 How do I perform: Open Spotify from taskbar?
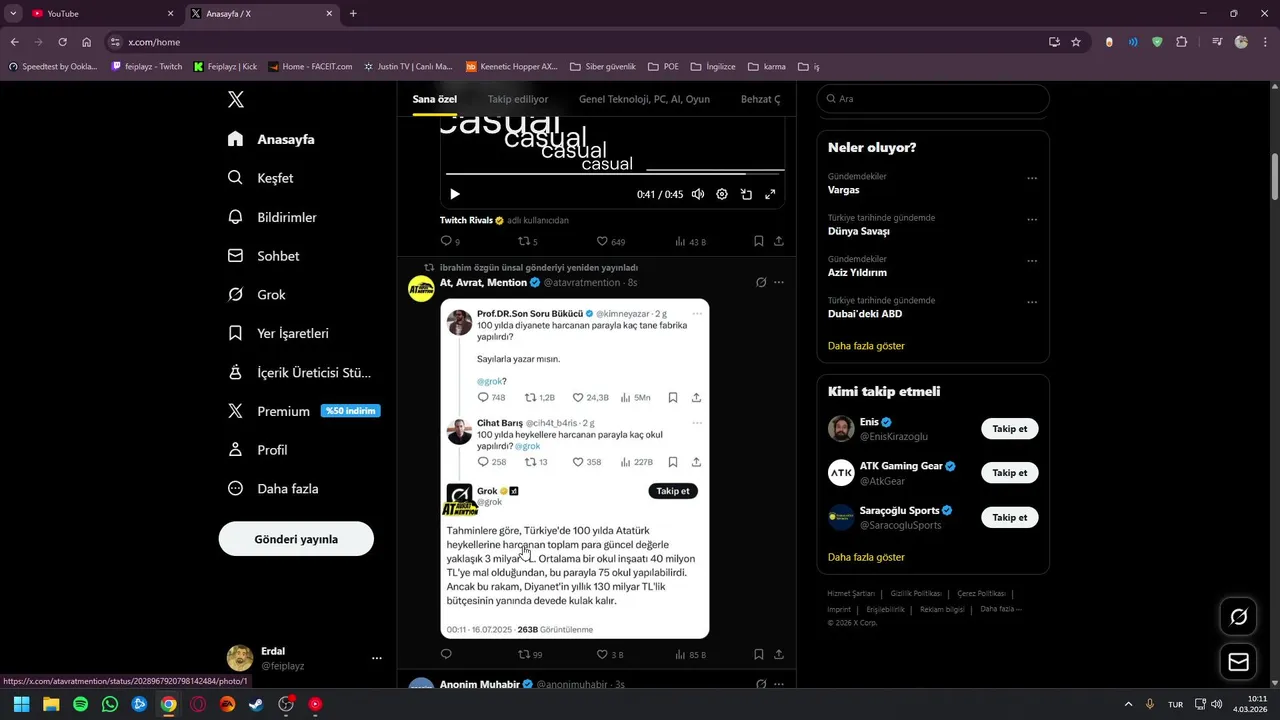80,704
